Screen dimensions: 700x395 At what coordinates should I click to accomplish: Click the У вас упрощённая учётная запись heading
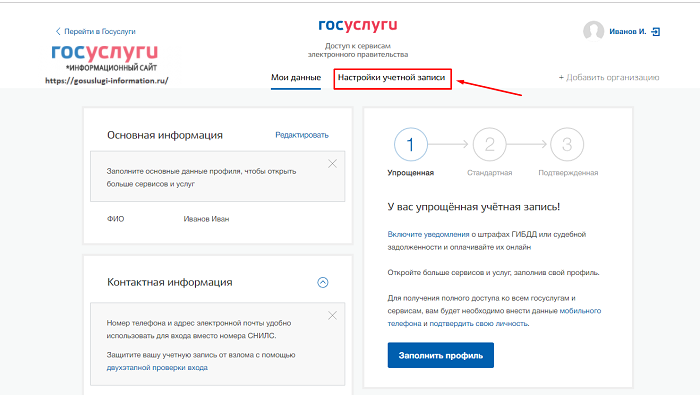[474, 207]
